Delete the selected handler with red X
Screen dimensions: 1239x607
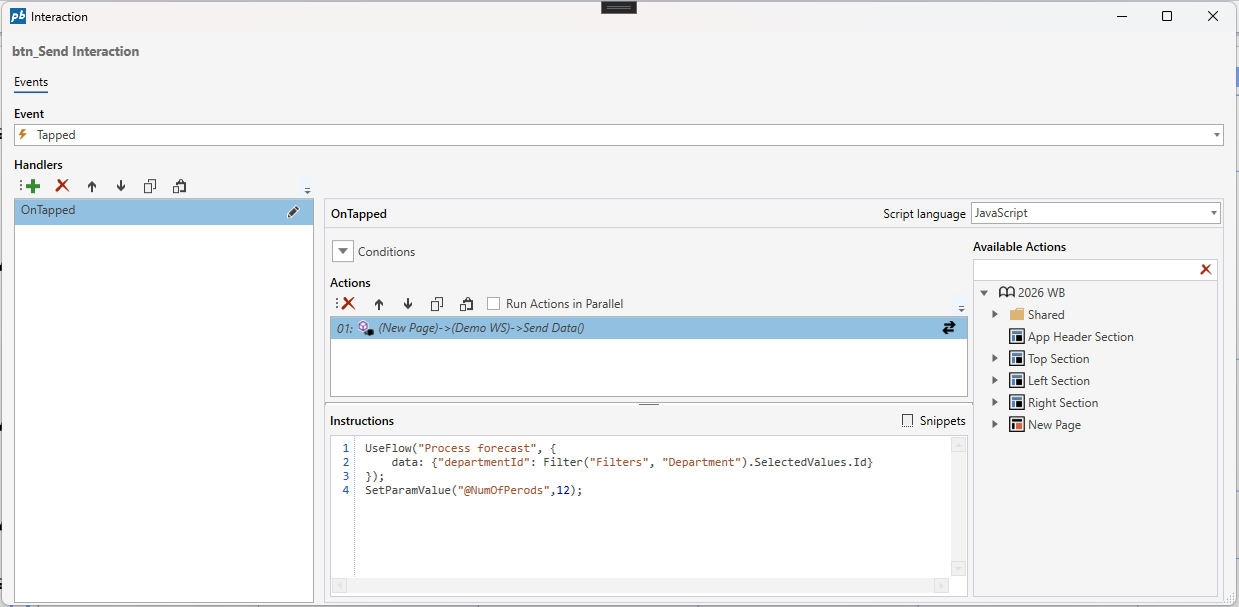point(62,186)
